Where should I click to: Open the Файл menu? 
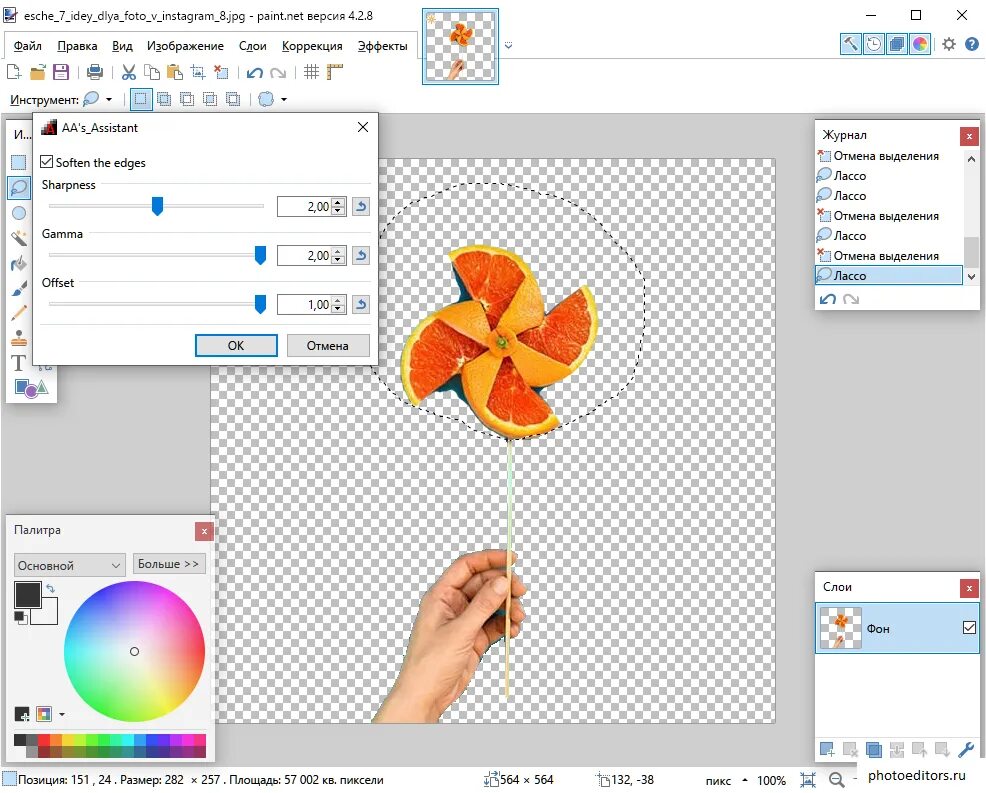click(28, 46)
